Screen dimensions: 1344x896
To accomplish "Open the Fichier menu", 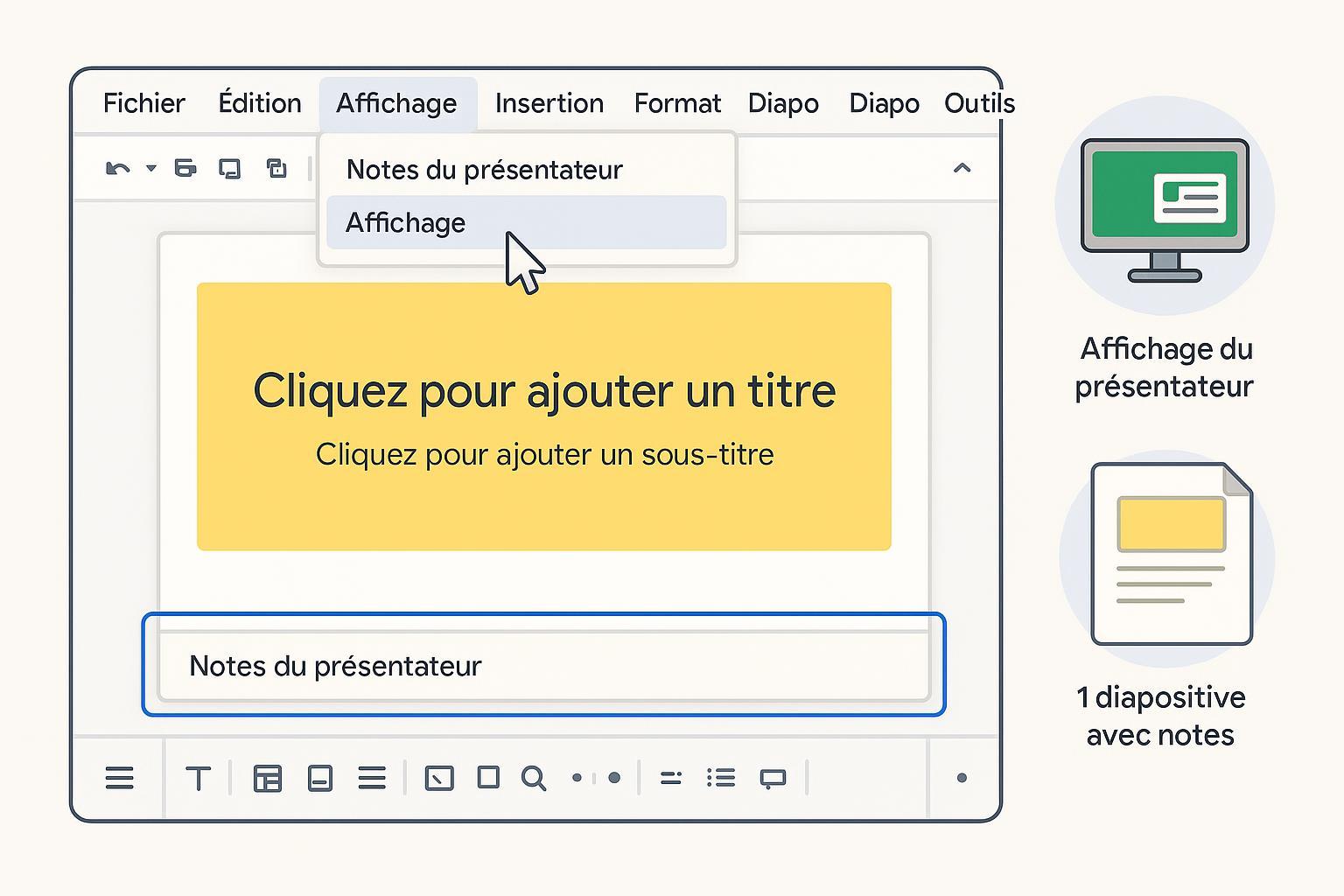I will click(143, 103).
